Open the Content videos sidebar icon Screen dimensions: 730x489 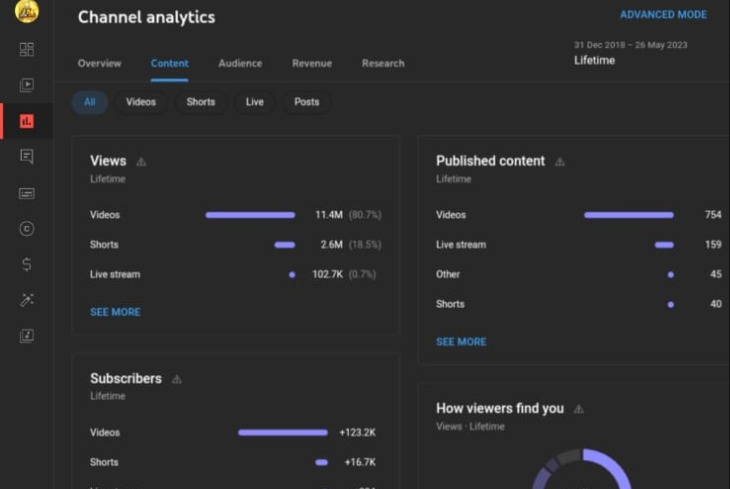point(27,85)
